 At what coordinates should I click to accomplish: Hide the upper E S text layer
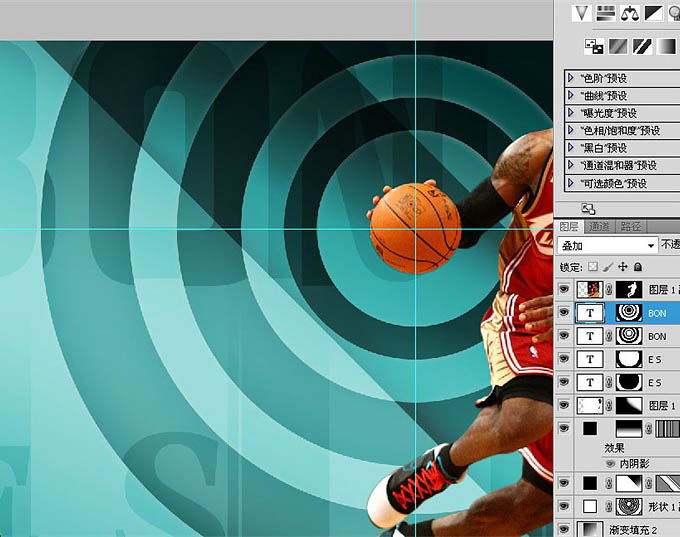coord(564,358)
